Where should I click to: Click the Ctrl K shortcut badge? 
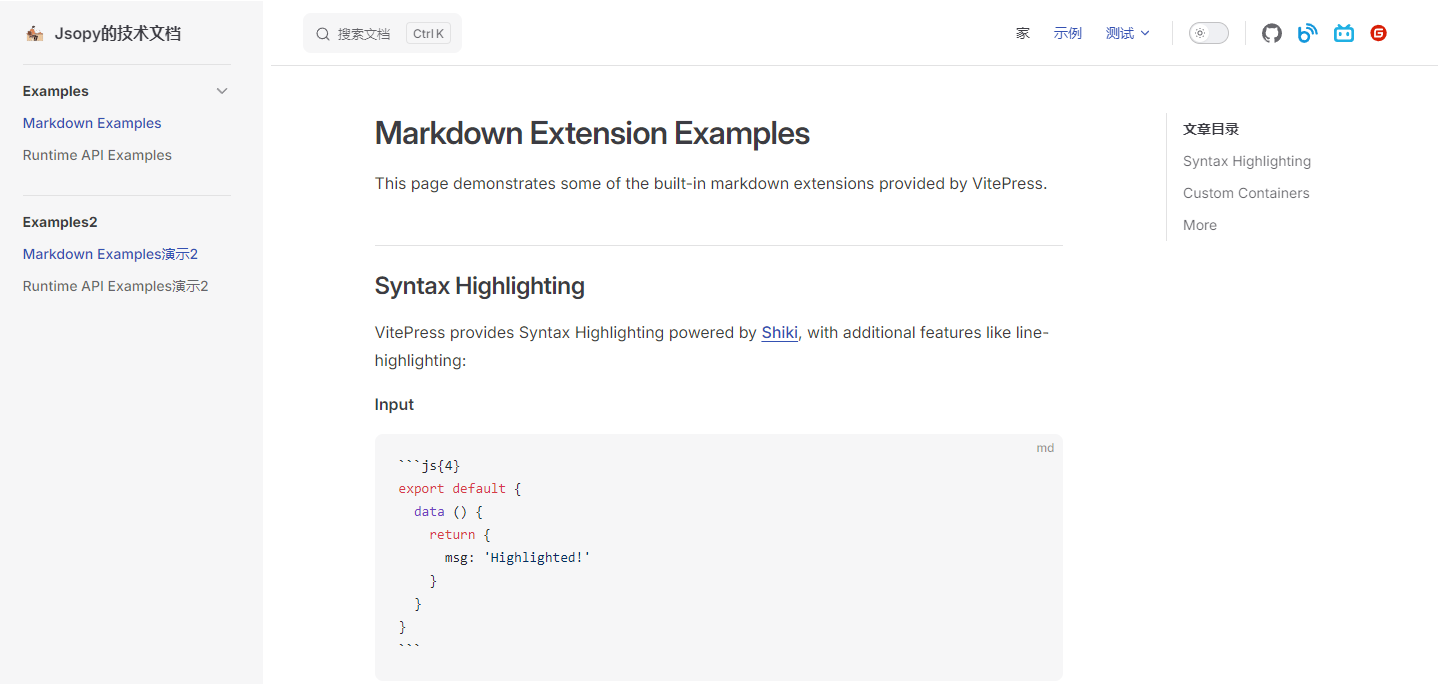click(x=428, y=34)
